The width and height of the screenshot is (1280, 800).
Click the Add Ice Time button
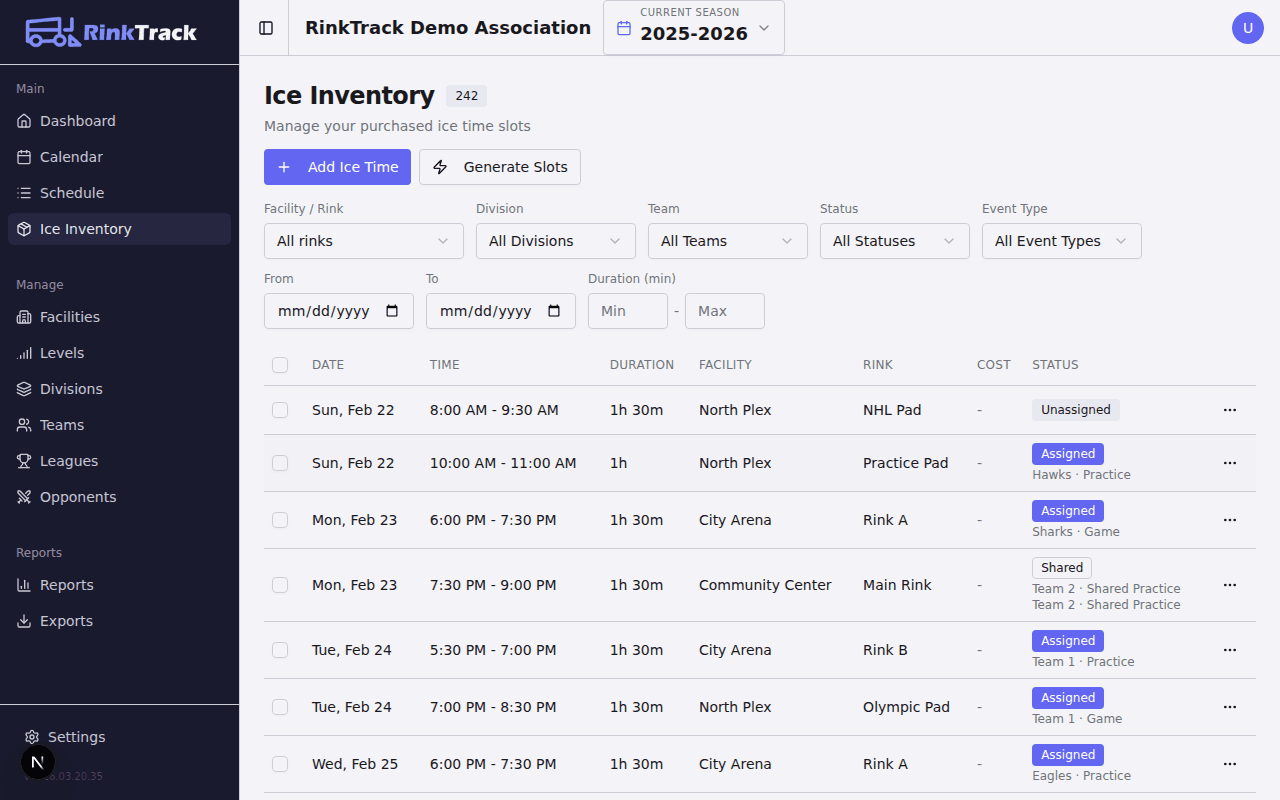click(x=337, y=167)
